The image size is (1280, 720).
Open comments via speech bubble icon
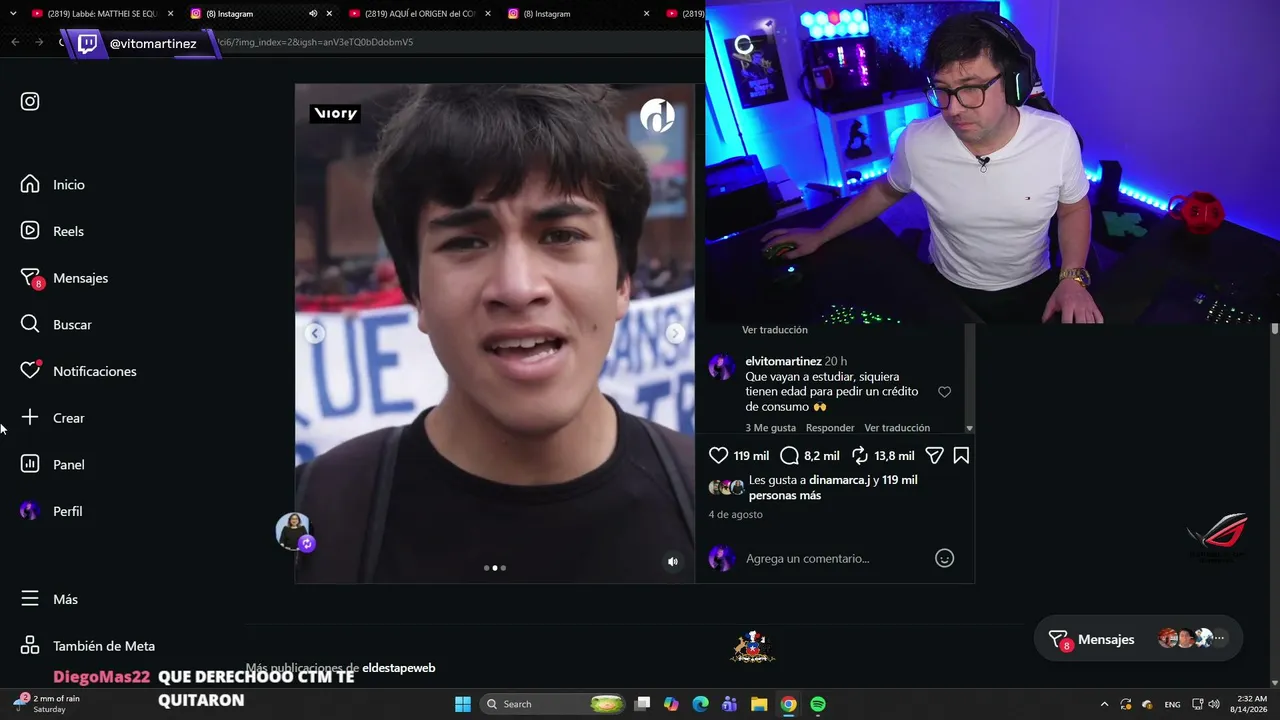click(x=789, y=456)
